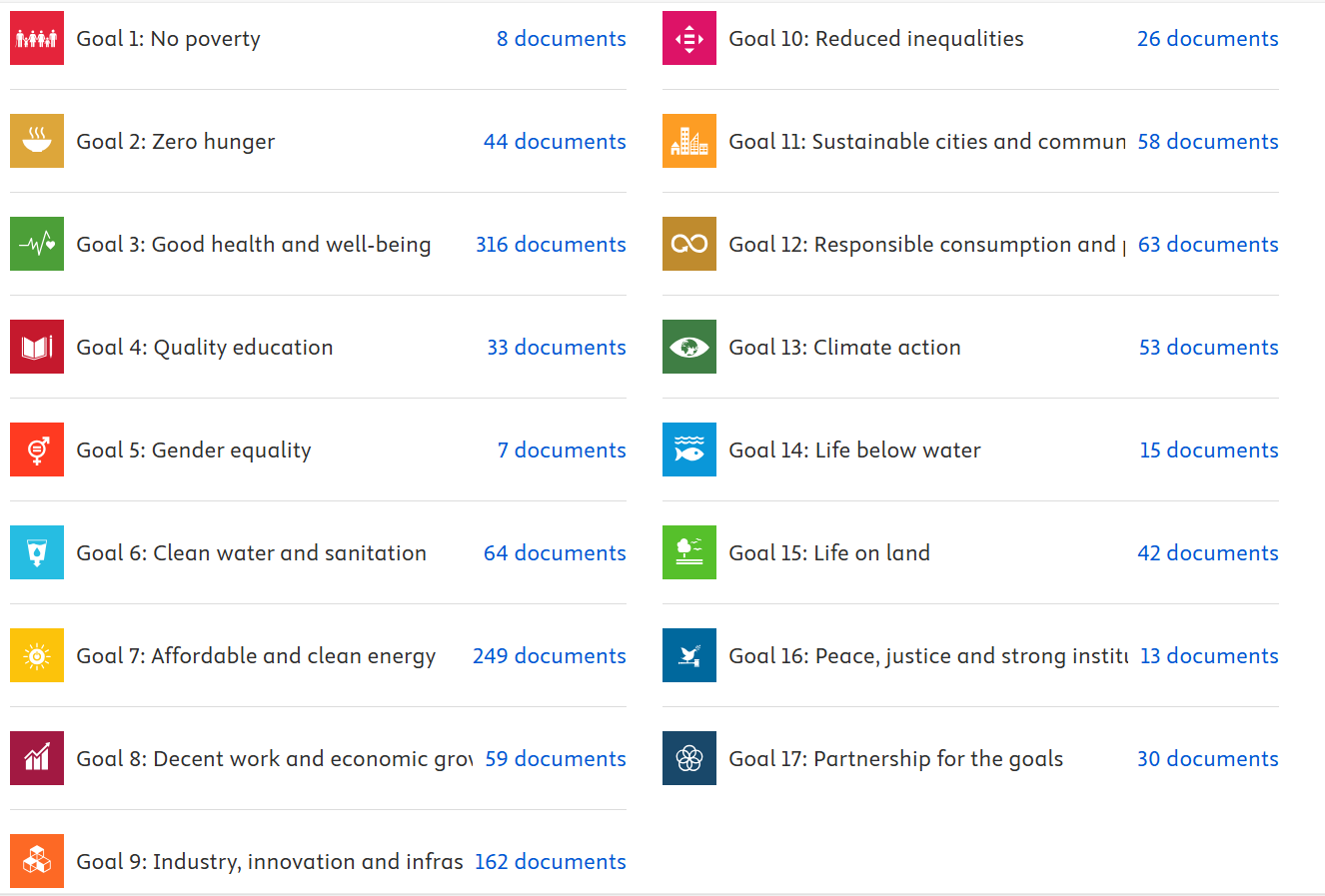Click the Goal 15: Life on land label
1325x896 pixels.
[x=829, y=553]
